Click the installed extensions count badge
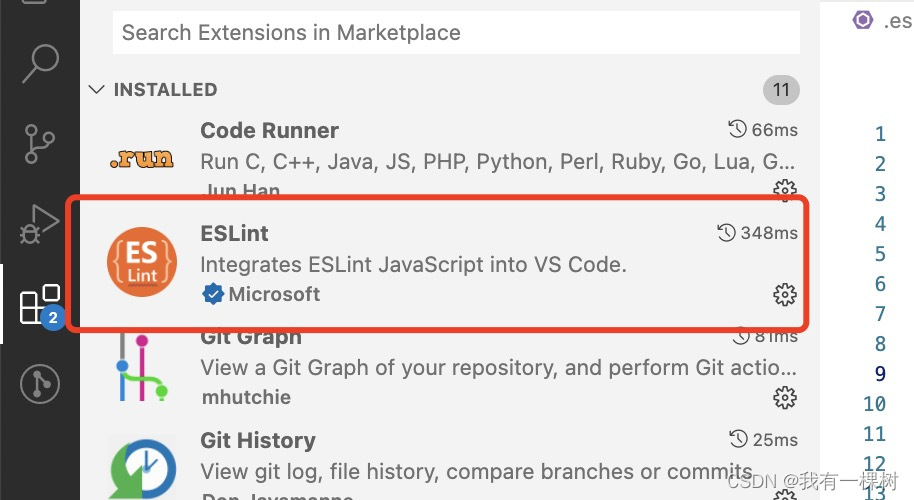The height and width of the screenshot is (500, 914). tap(781, 90)
